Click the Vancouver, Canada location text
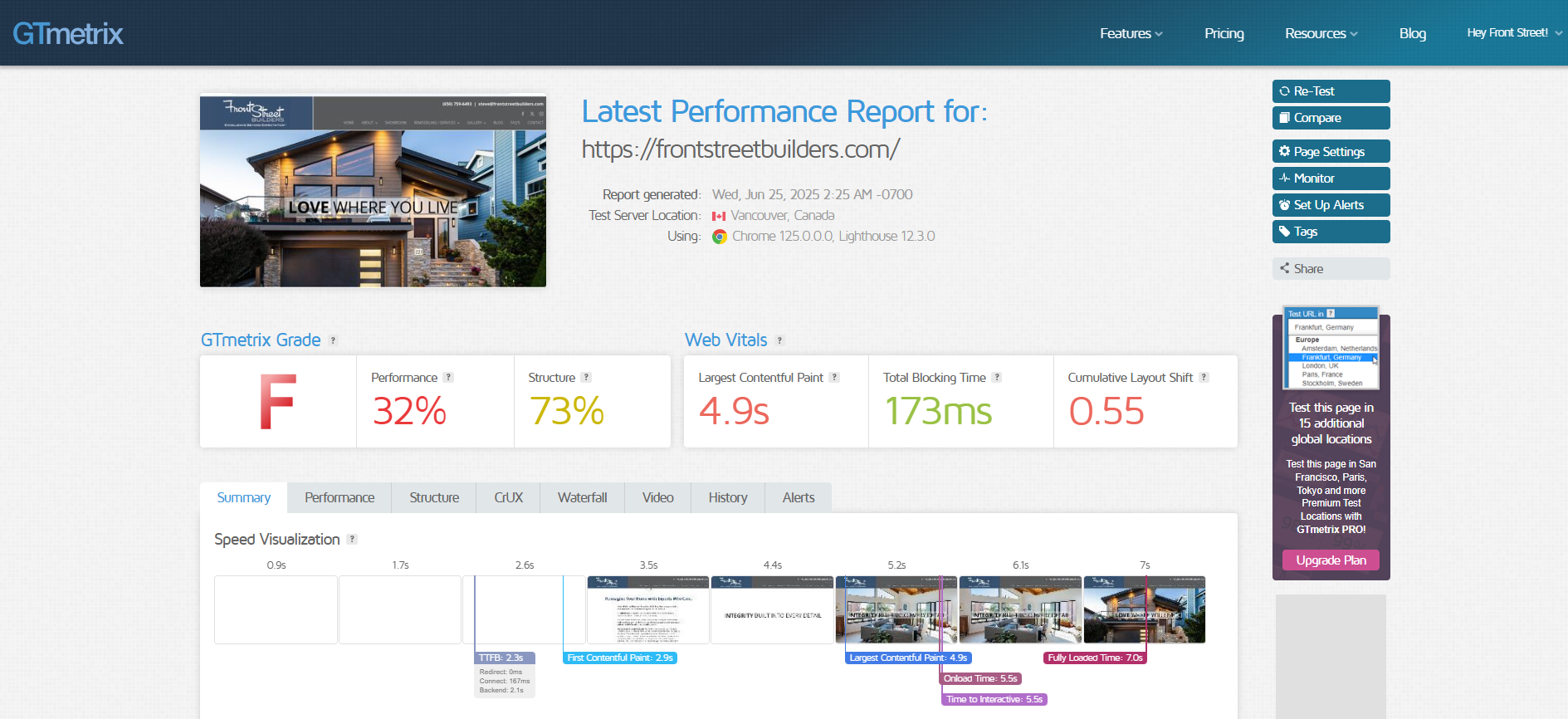Viewport: 1568px width, 719px height. tap(782, 215)
